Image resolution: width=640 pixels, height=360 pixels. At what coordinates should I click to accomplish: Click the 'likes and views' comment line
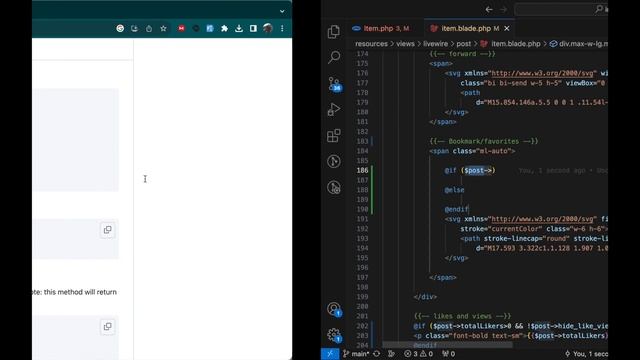click(x=462, y=316)
